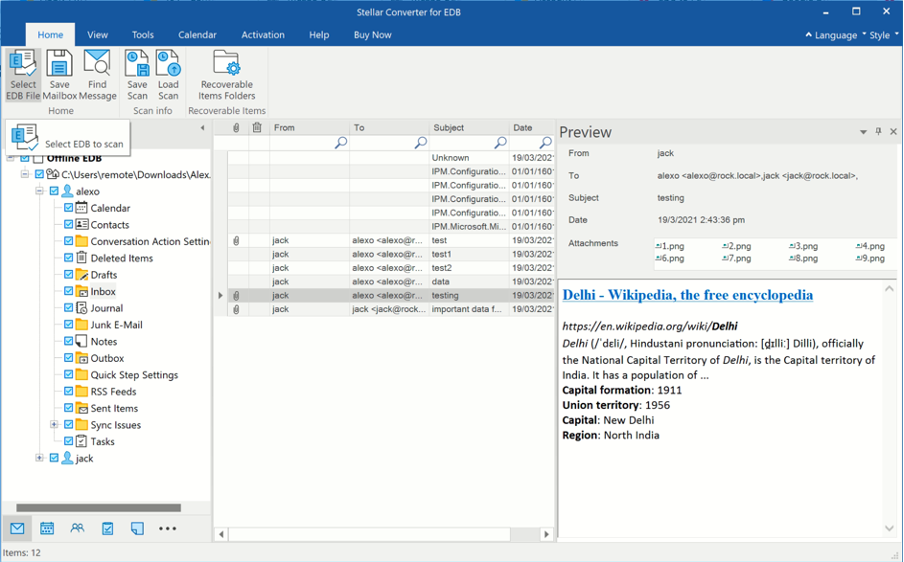The image size is (904, 562).
Task: Collapse the alexo mailbox tree node
Action: (x=39, y=191)
